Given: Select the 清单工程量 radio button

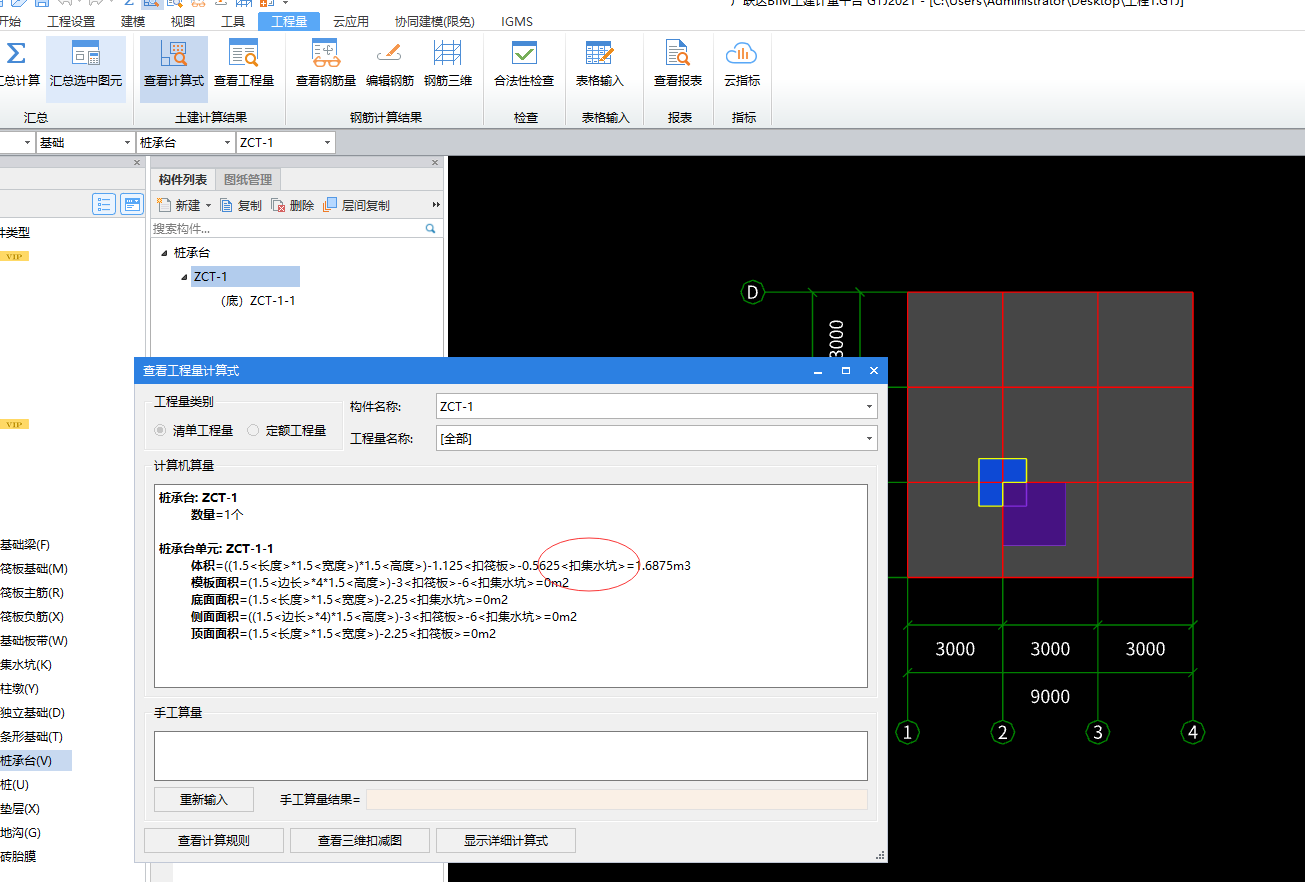Looking at the screenshot, I should pos(160,431).
